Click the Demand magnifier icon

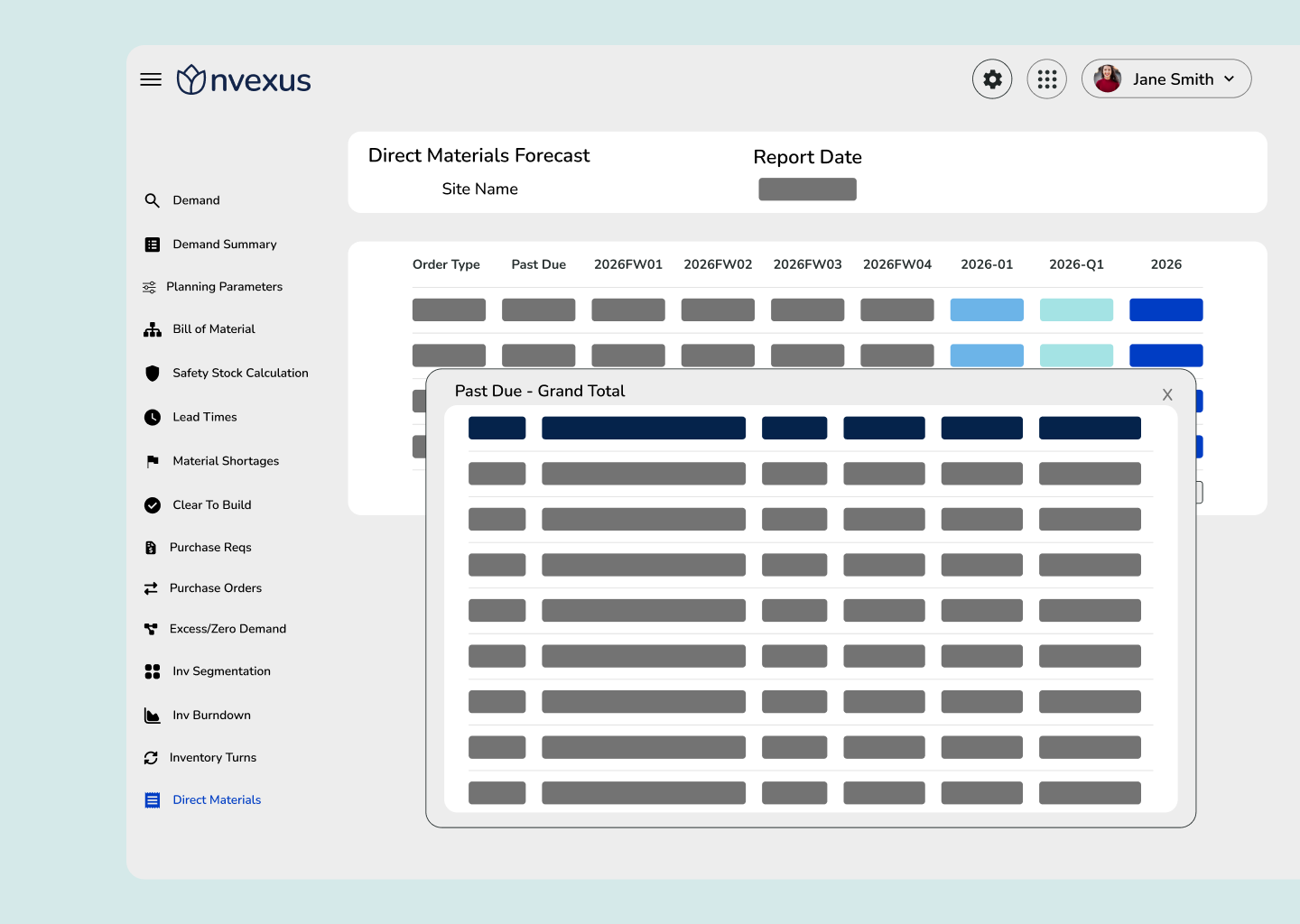coord(153,200)
